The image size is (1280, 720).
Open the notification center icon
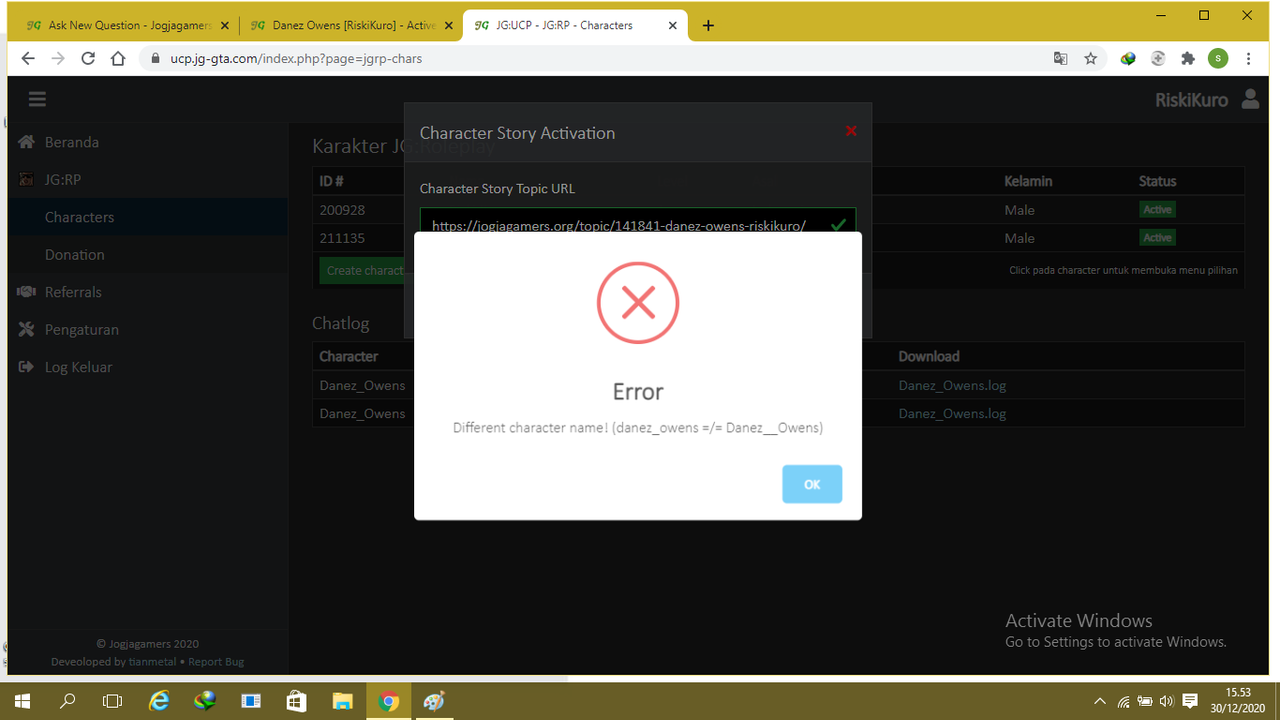point(1190,701)
